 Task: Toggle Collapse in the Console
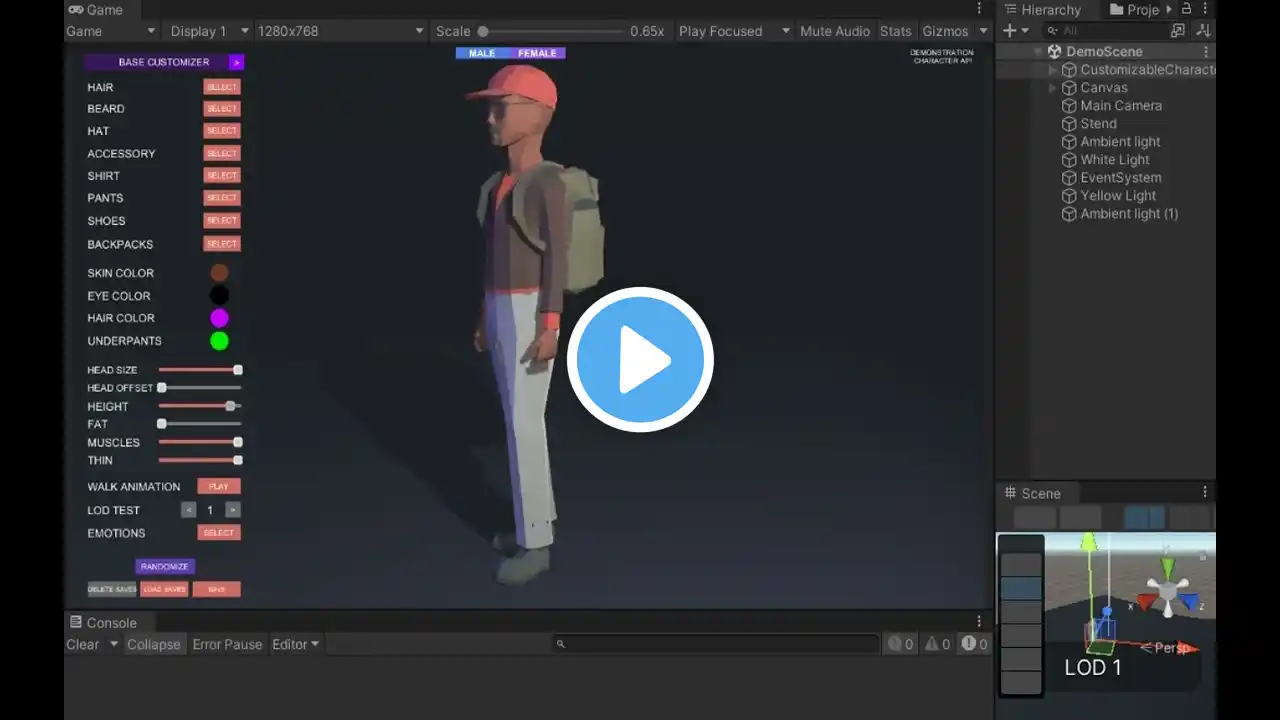[154, 644]
